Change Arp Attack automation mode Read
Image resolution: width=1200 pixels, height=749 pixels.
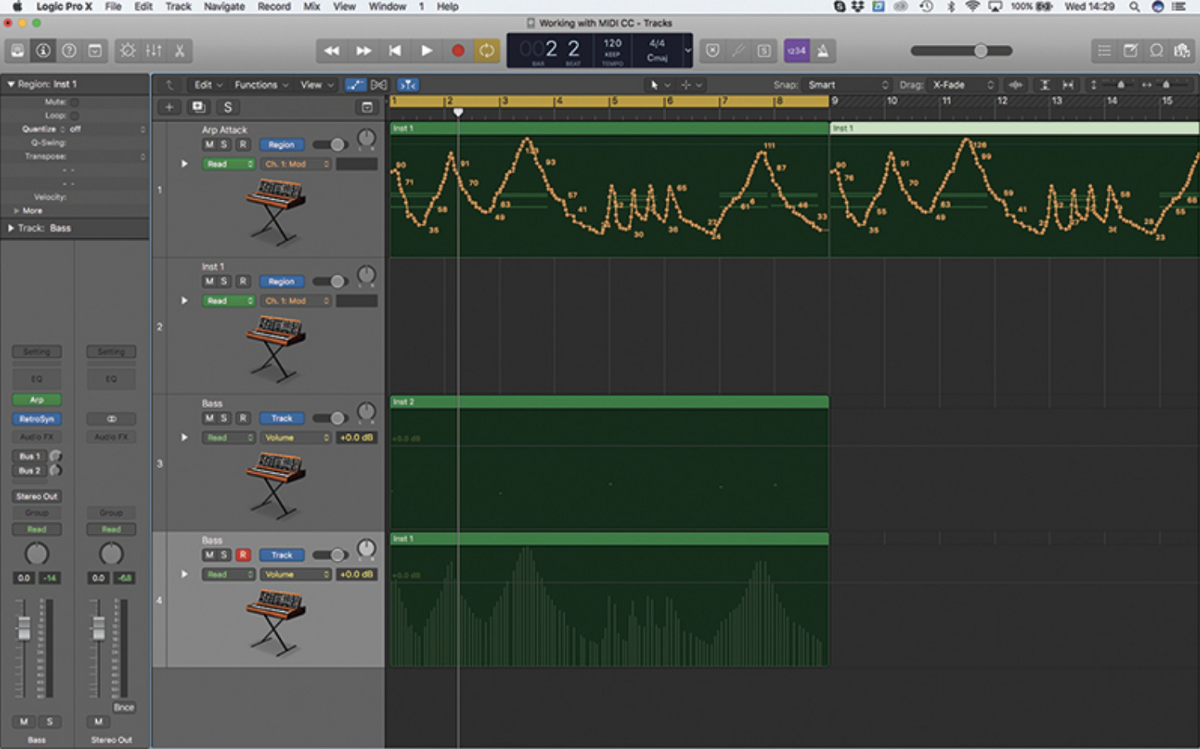[229, 164]
